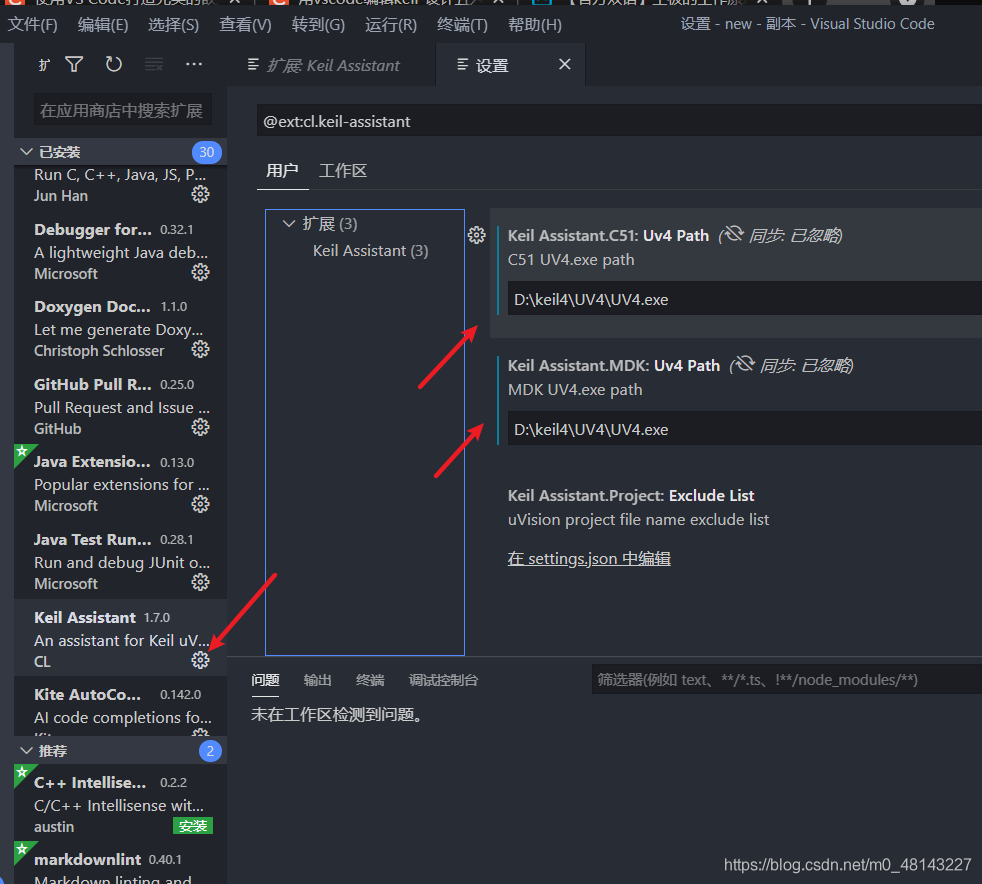Image resolution: width=982 pixels, height=884 pixels.
Task: Switch to the 问题 panel tab
Action: coord(265,680)
